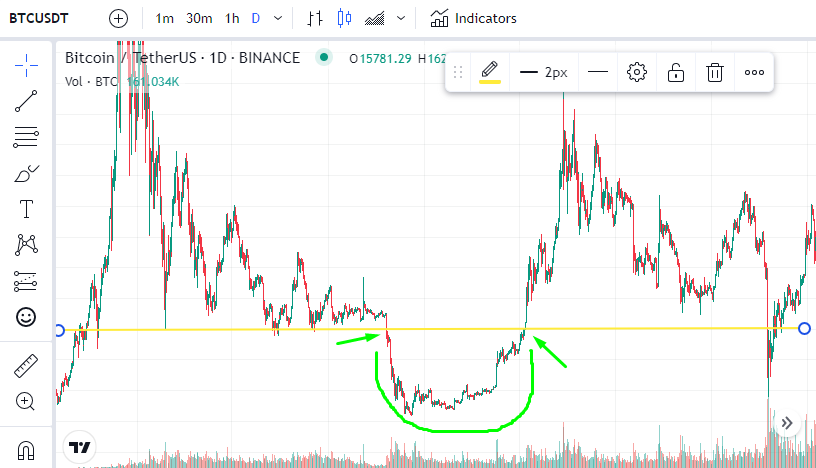The width and height of the screenshot is (816, 468).
Task: Open the Indicators menu
Action: pos(473,19)
